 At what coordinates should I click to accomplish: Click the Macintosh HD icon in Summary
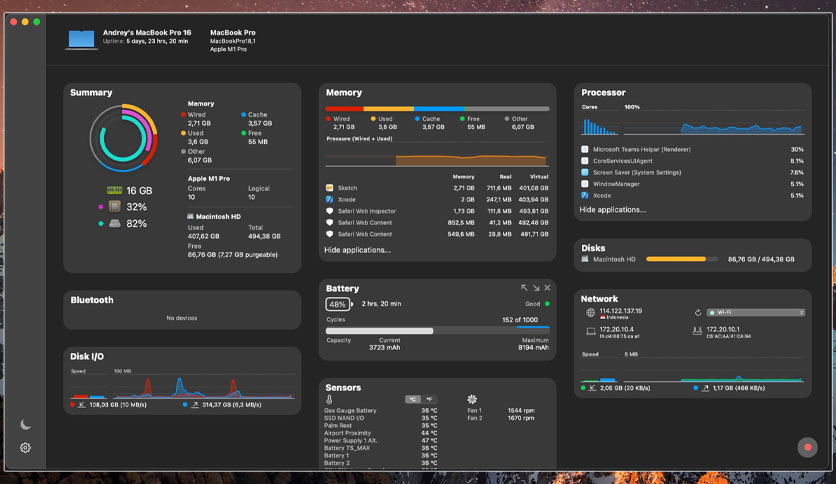190,216
